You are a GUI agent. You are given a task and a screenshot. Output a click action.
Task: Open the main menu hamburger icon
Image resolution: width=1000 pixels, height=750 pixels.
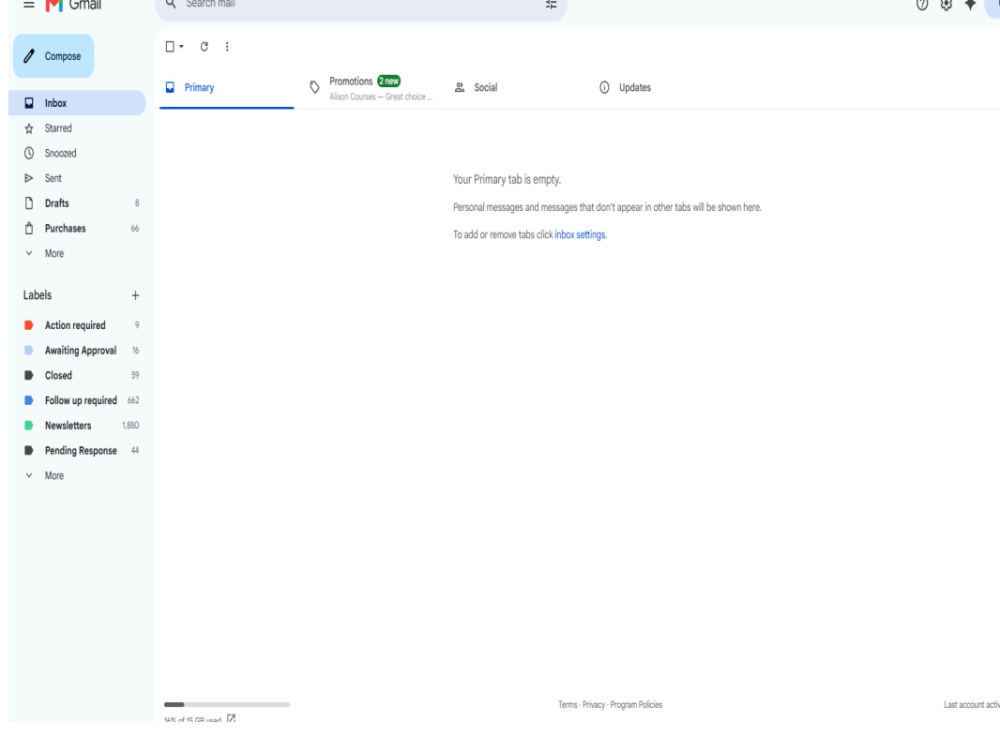click(29, 4)
